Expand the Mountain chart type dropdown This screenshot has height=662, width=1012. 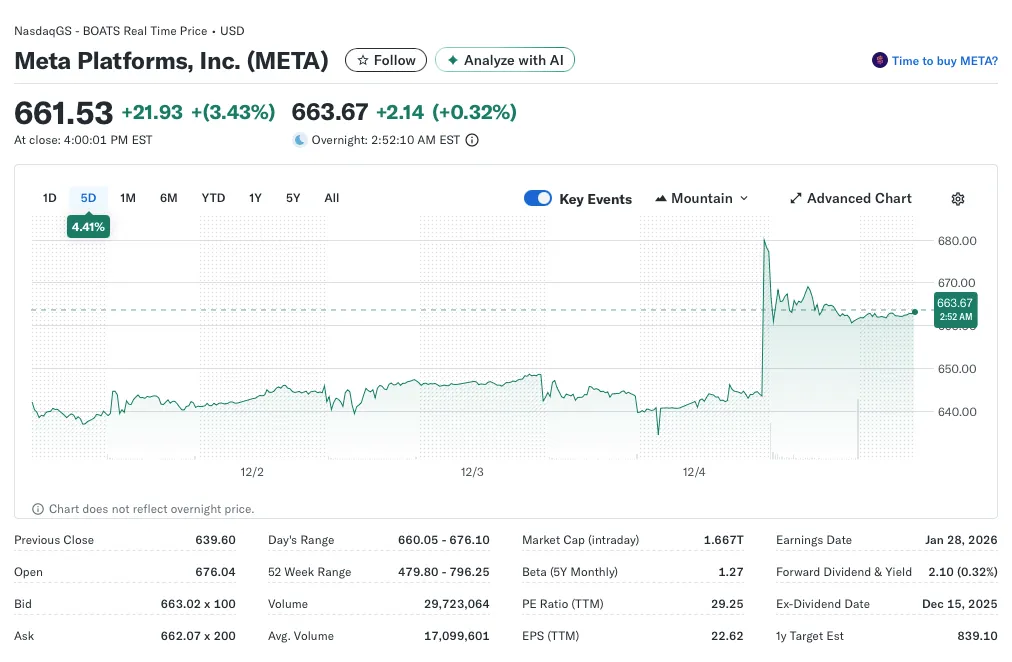pos(701,199)
